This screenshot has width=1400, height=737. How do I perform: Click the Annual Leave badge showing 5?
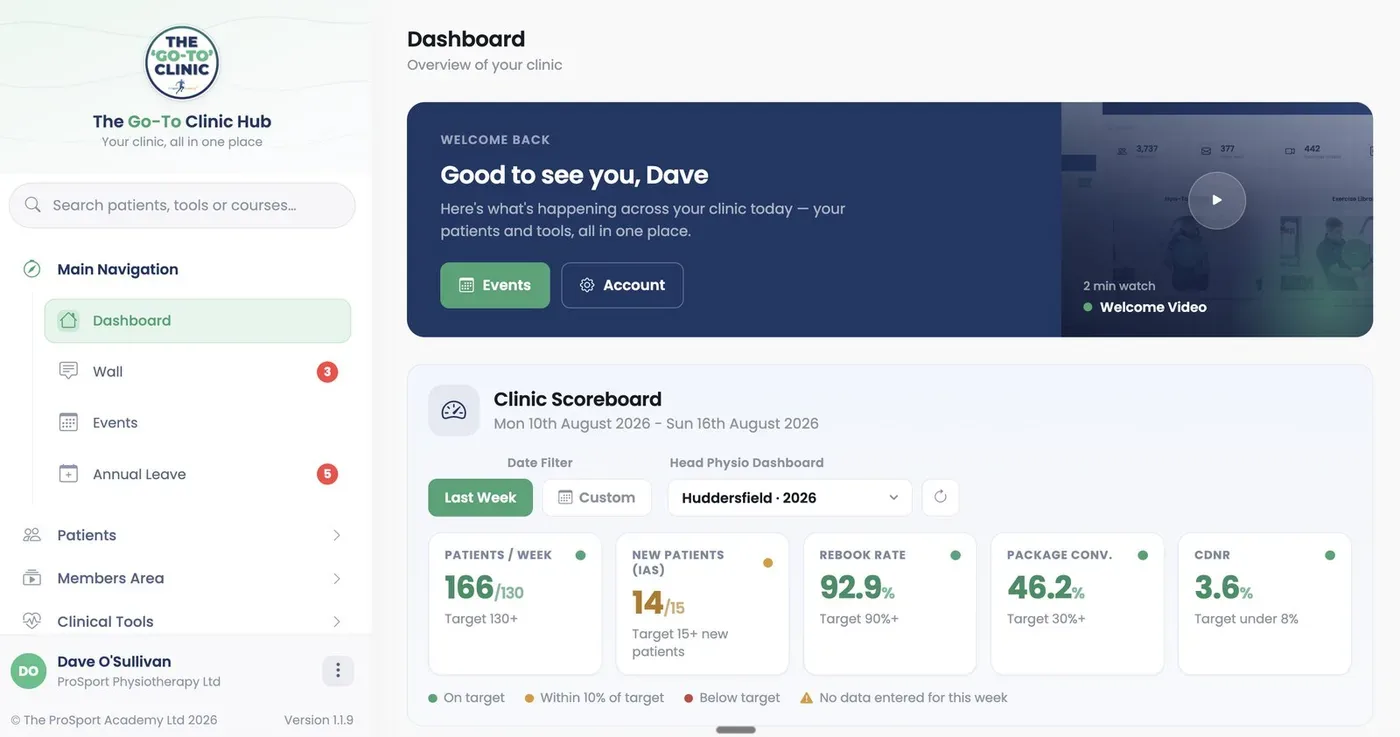tap(327, 474)
